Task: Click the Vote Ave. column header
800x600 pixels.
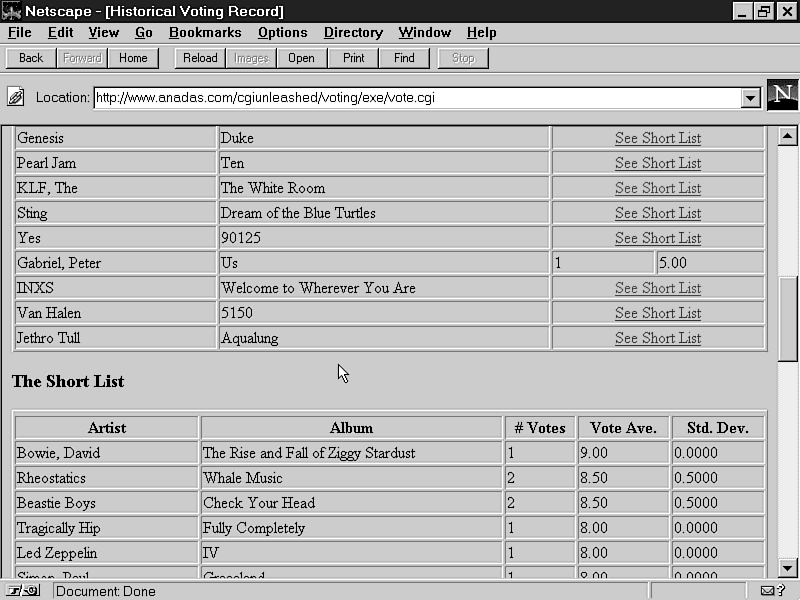Action: point(623,428)
